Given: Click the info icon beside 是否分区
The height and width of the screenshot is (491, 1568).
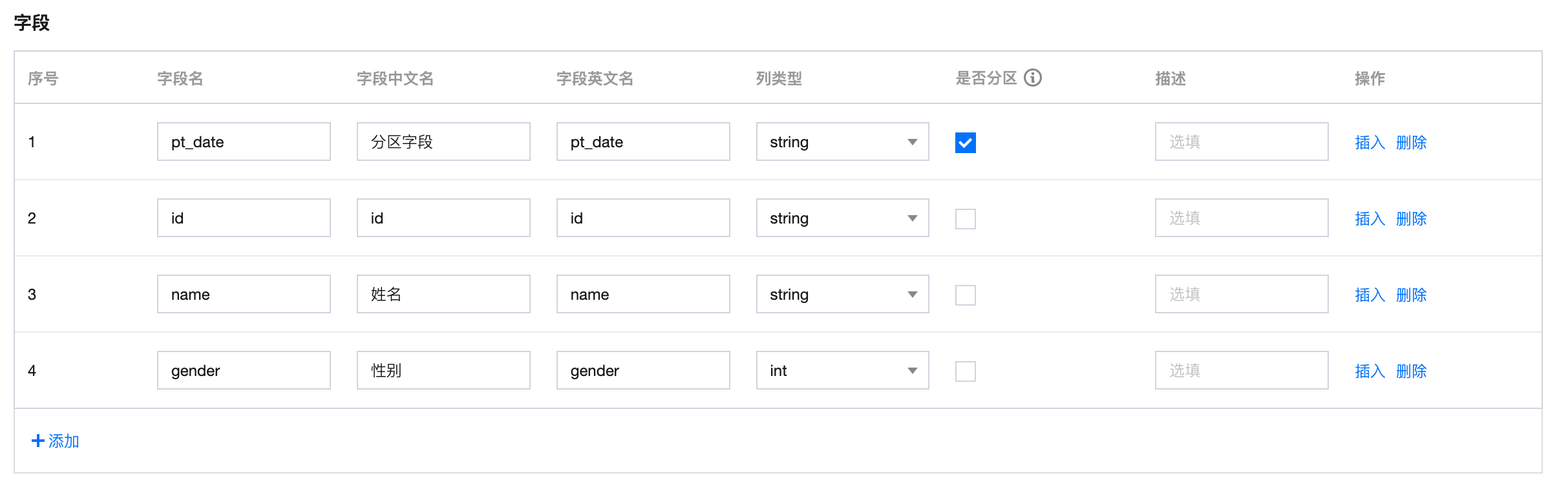Looking at the screenshot, I should click(x=1033, y=78).
